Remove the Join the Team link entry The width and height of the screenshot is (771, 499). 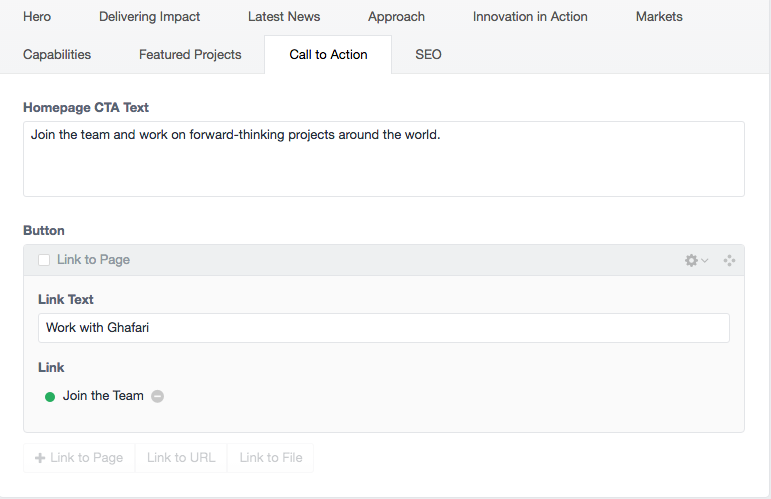tap(157, 396)
